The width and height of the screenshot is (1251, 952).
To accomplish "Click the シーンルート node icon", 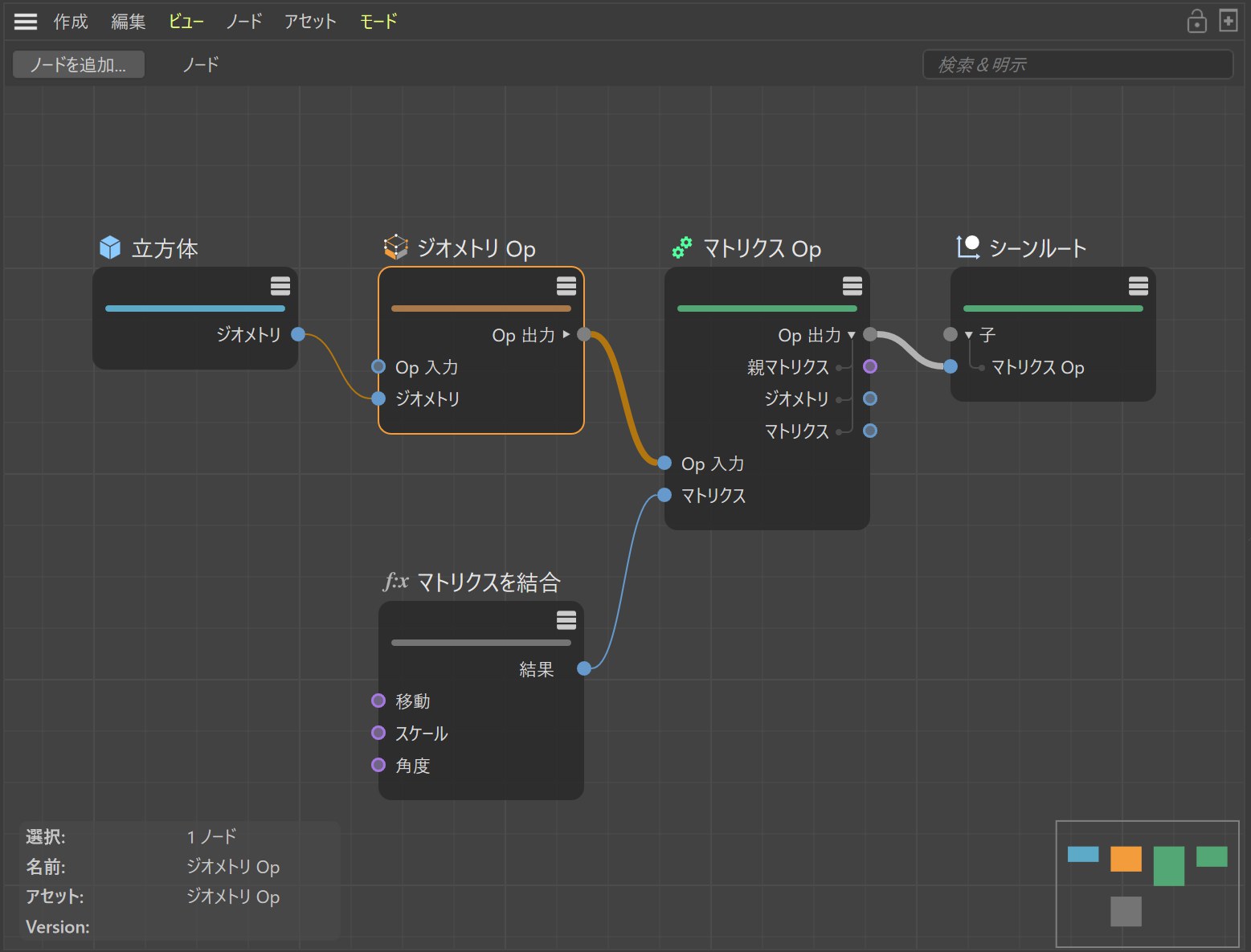I will tap(967, 247).
